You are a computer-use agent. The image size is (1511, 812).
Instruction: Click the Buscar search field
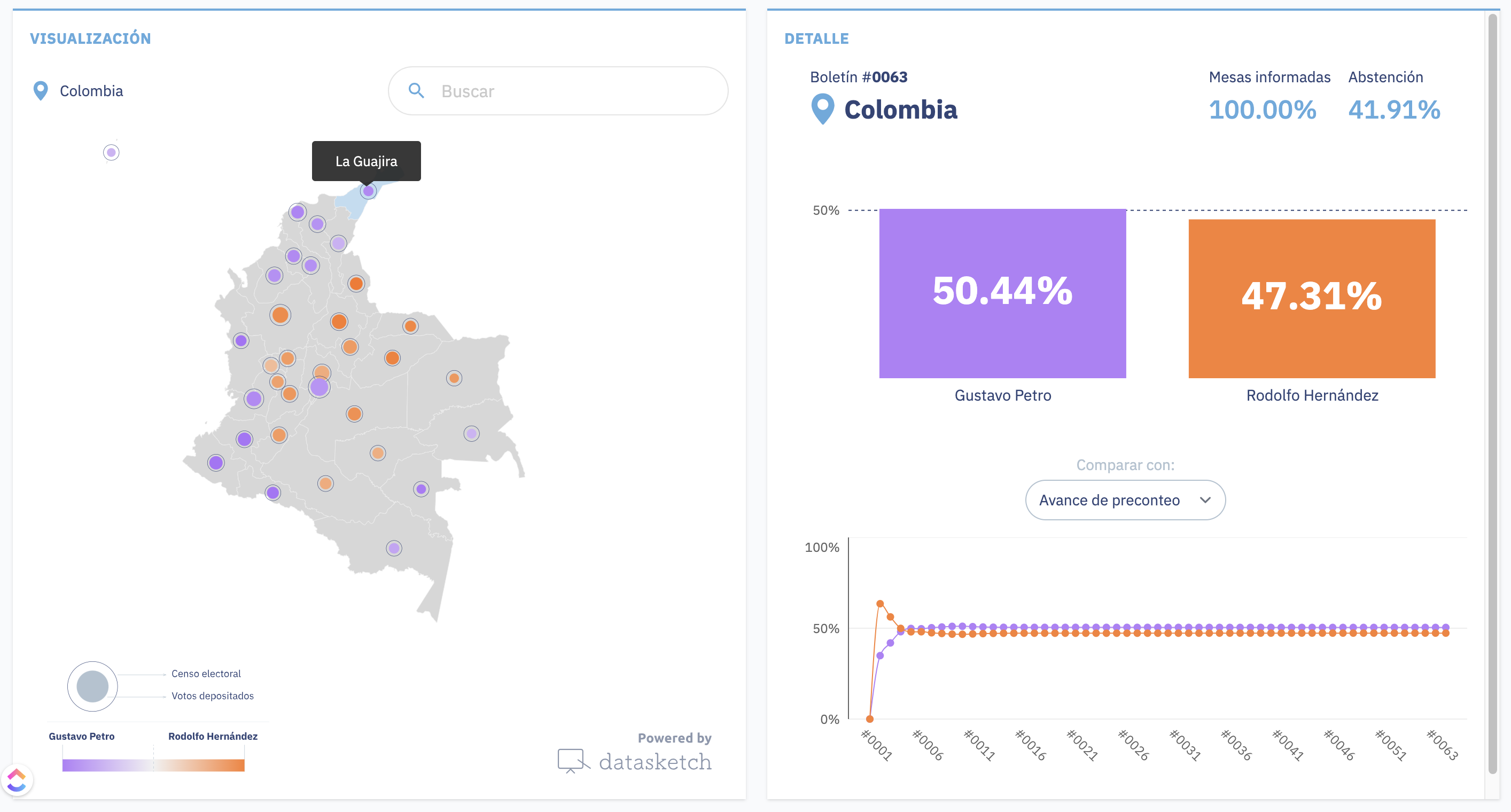pyautogui.click(x=558, y=91)
